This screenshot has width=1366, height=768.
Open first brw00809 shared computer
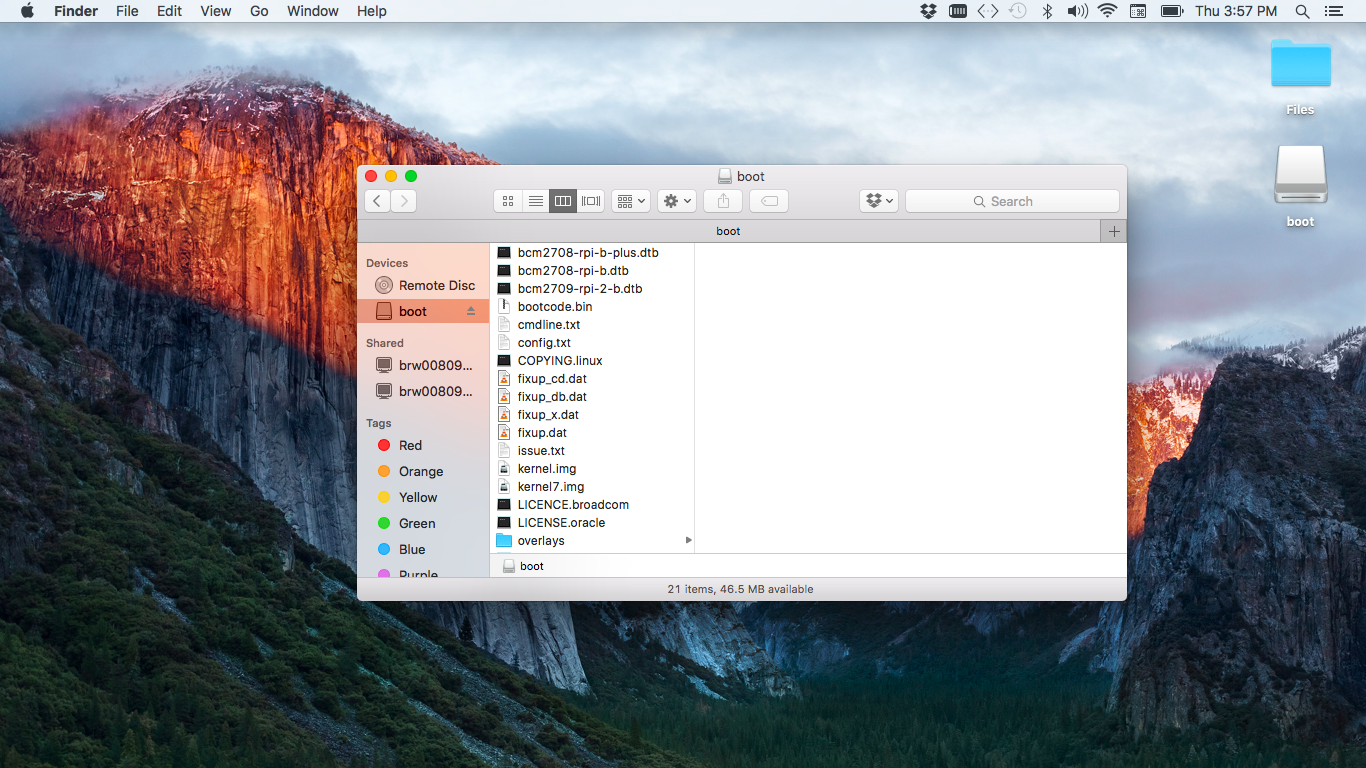click(x=423, y=365)
